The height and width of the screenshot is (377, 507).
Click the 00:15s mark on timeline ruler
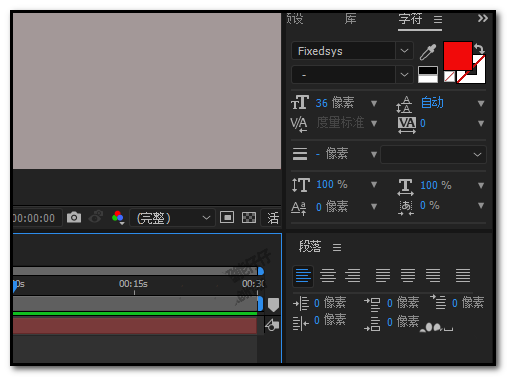point(133,284)
